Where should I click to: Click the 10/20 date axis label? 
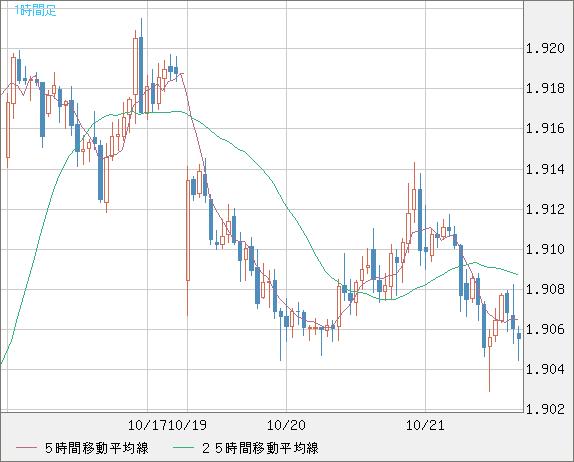(x=286, y=425)
